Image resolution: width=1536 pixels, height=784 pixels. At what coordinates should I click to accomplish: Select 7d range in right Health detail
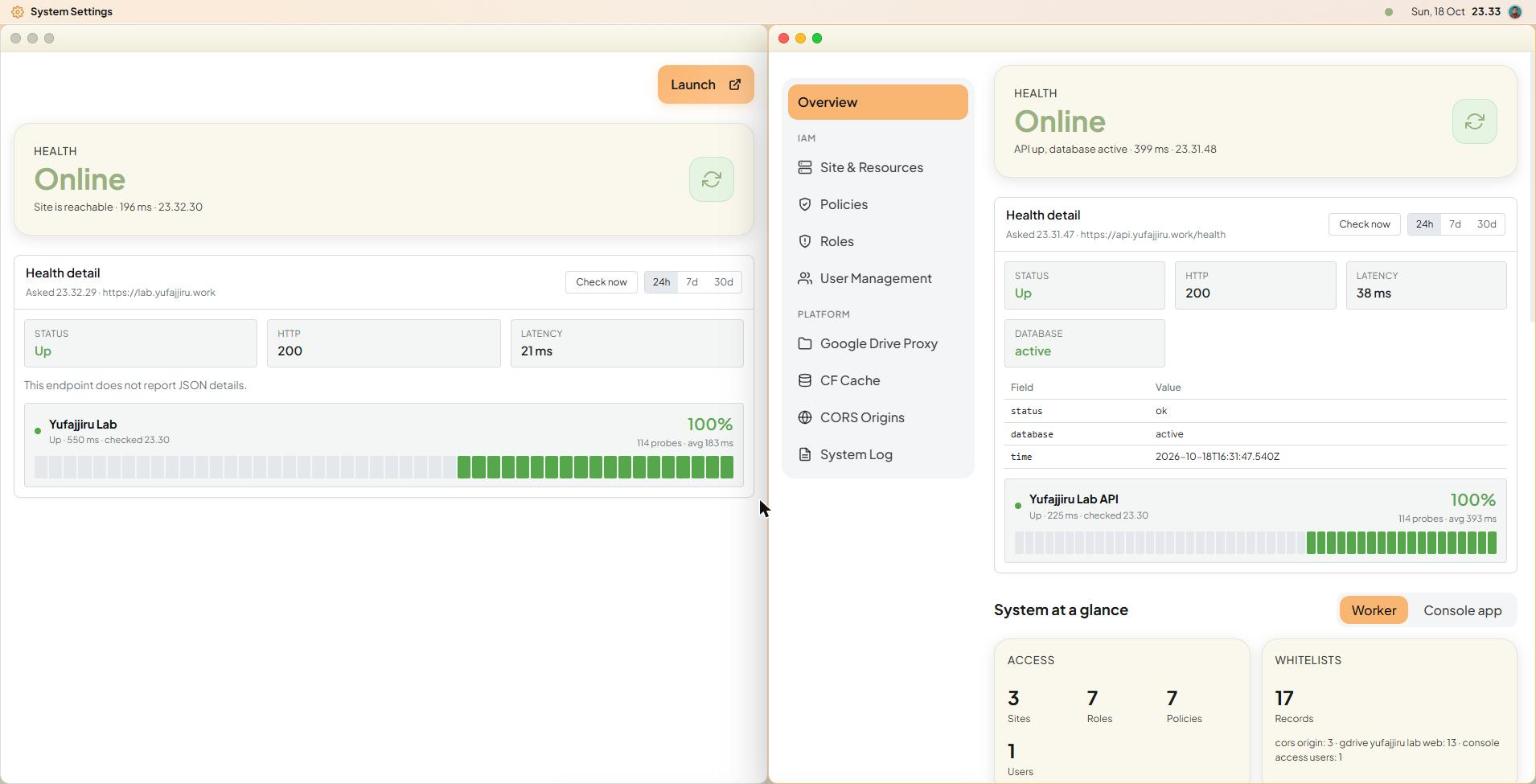[1455, 224]
